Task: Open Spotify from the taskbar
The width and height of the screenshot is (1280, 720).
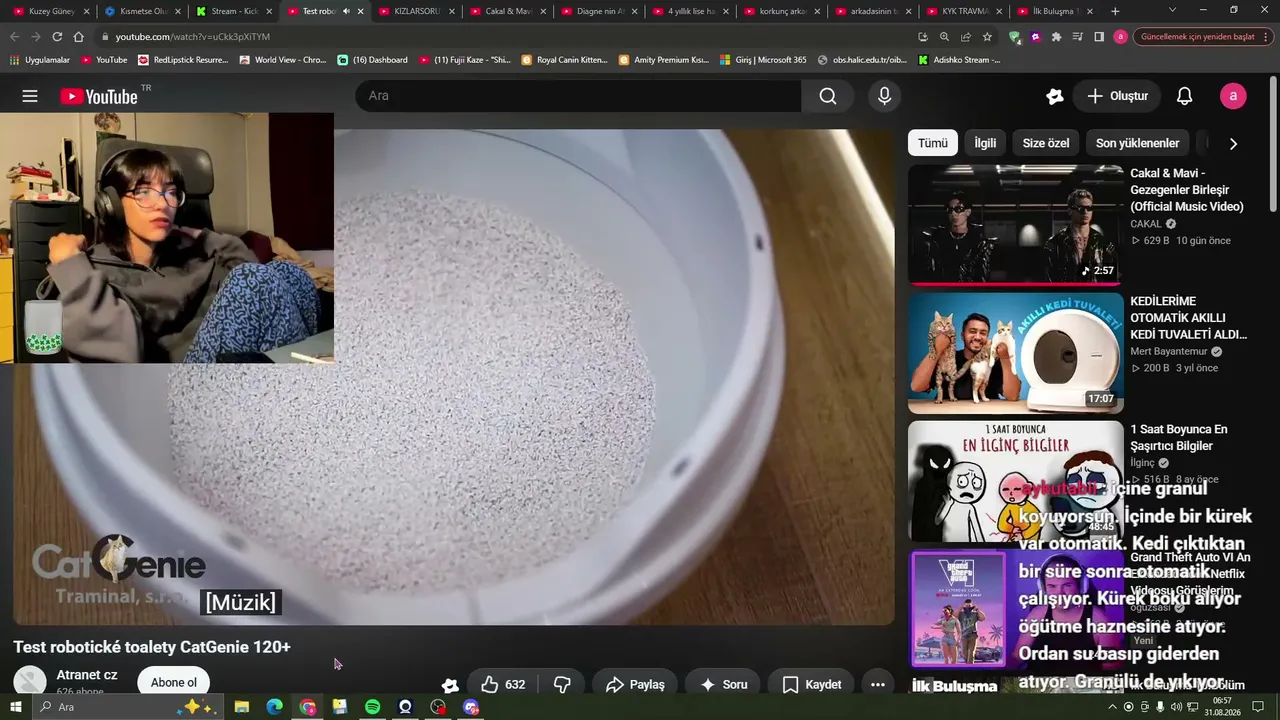Action: point(372,707)
